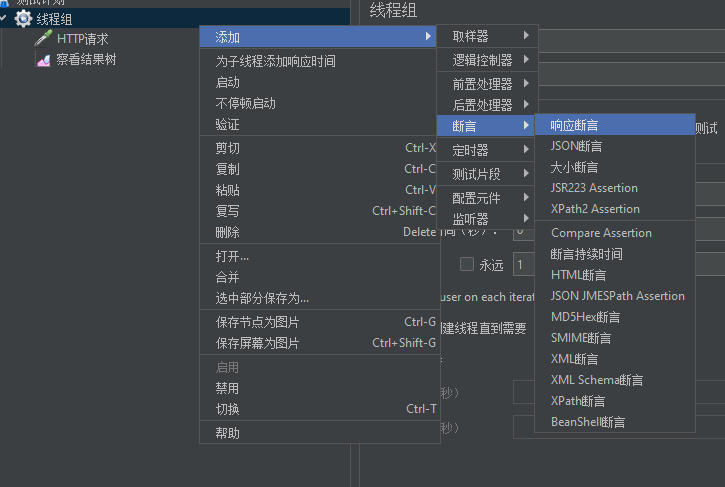Open 帮助 from the context menu
725x487 pixels.
(318, 433)
